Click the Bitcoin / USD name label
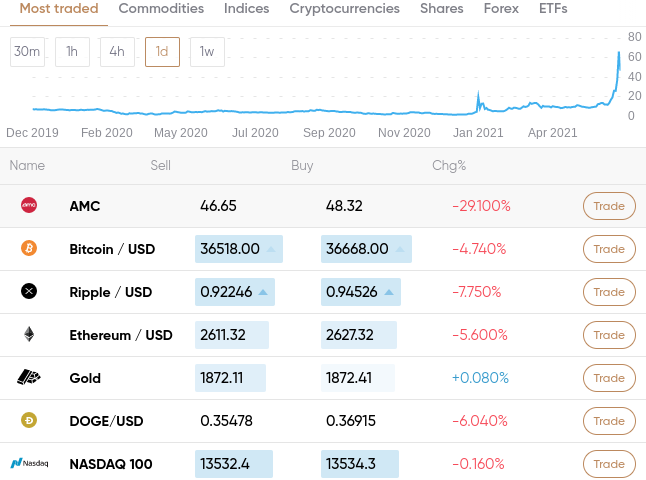The height and width of the screenshot is (480, 646). [112, 249]
